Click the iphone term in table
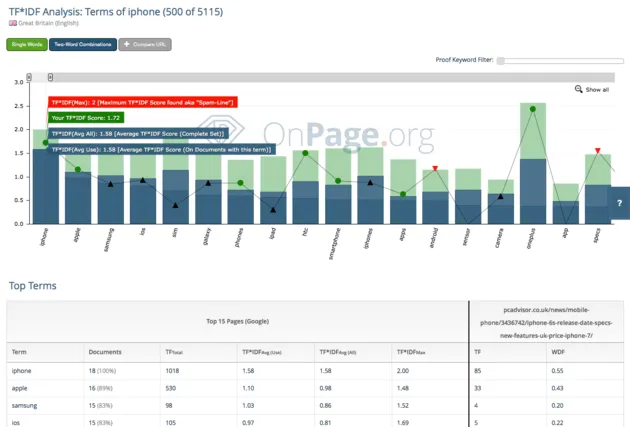 21,371
